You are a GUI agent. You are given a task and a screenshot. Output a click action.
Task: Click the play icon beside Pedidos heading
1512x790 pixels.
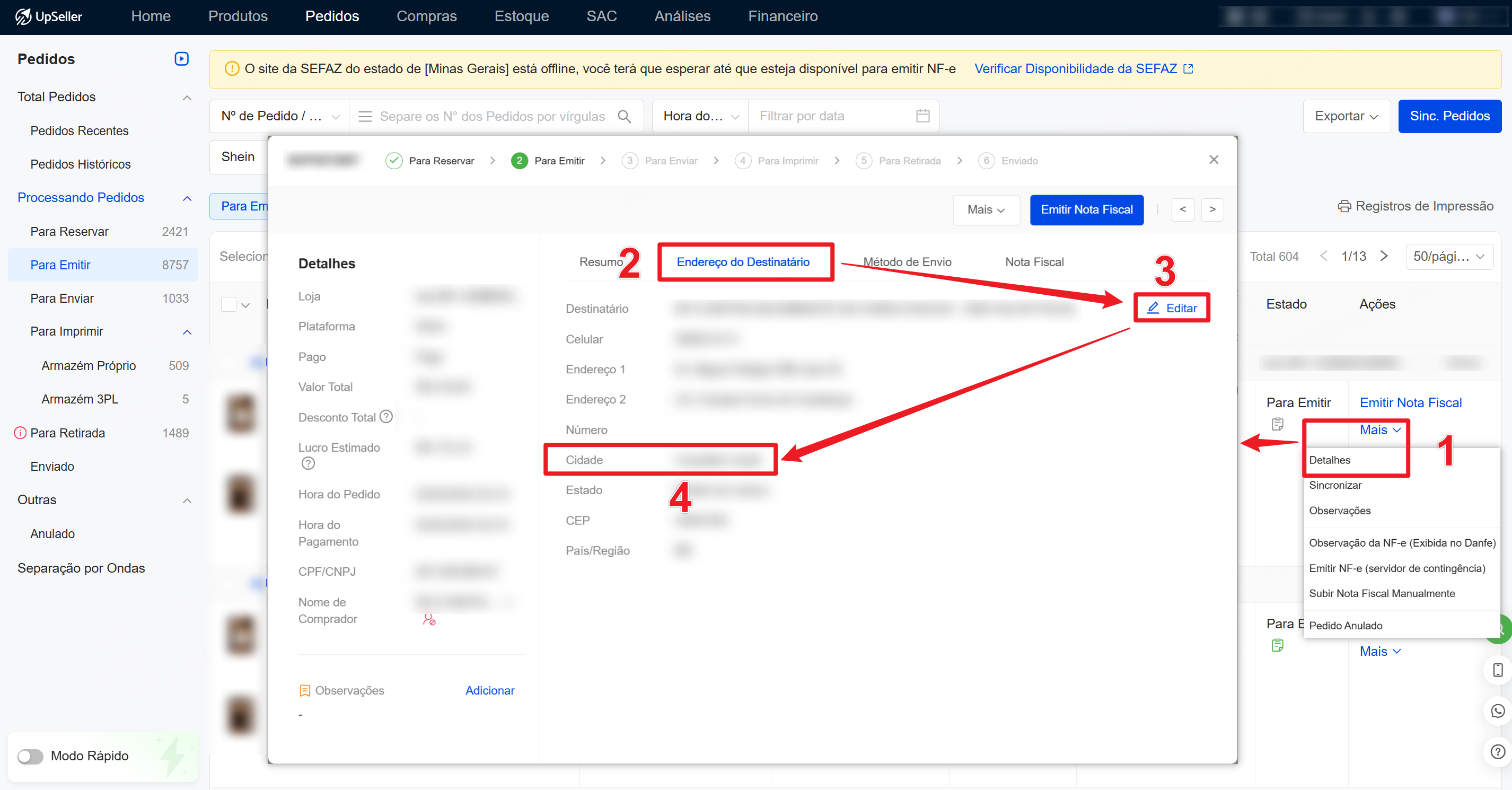pyautogui.click(x=181, y=59)
